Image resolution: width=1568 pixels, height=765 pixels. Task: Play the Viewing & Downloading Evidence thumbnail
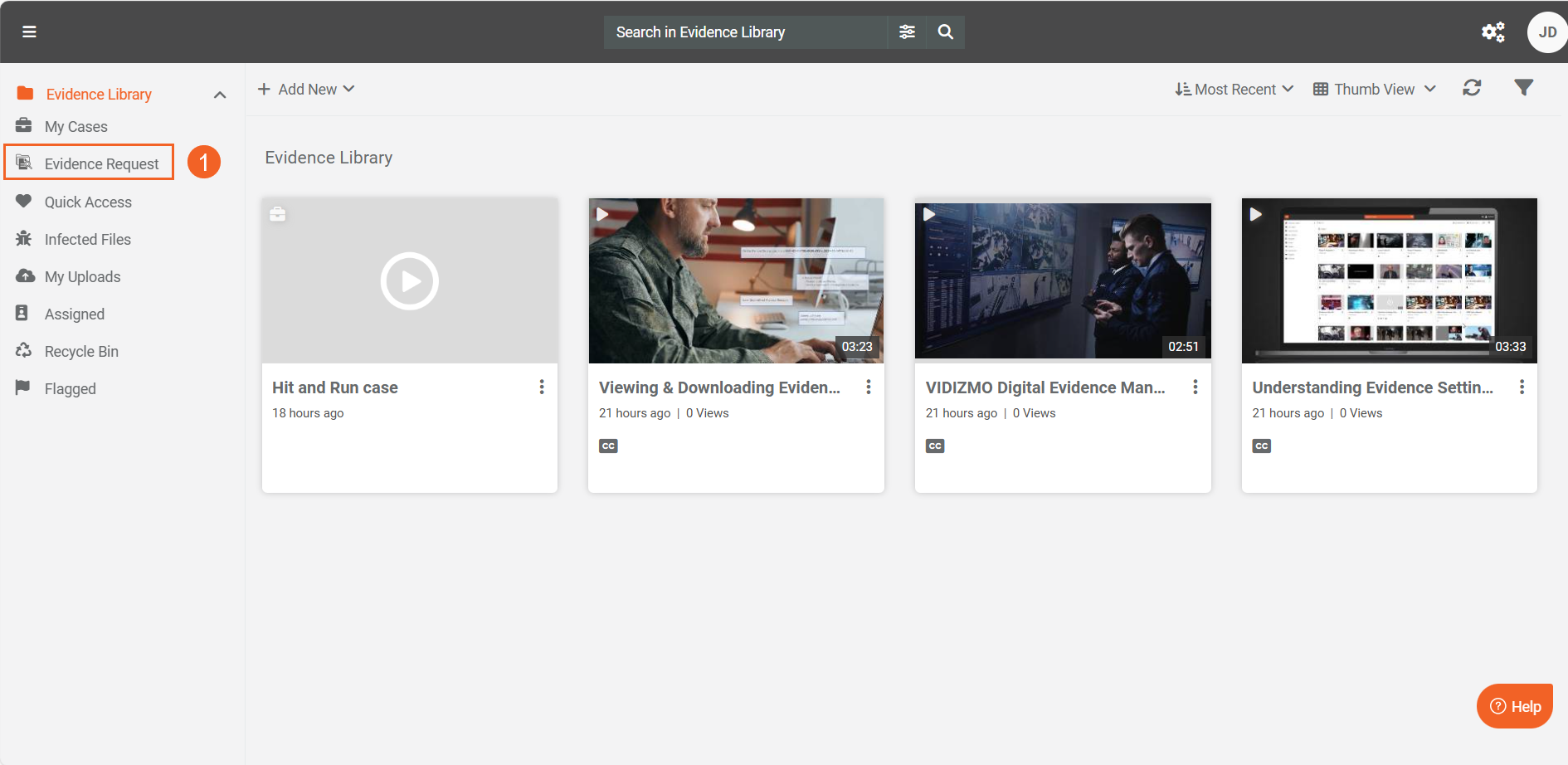click(x=736, y=280)
